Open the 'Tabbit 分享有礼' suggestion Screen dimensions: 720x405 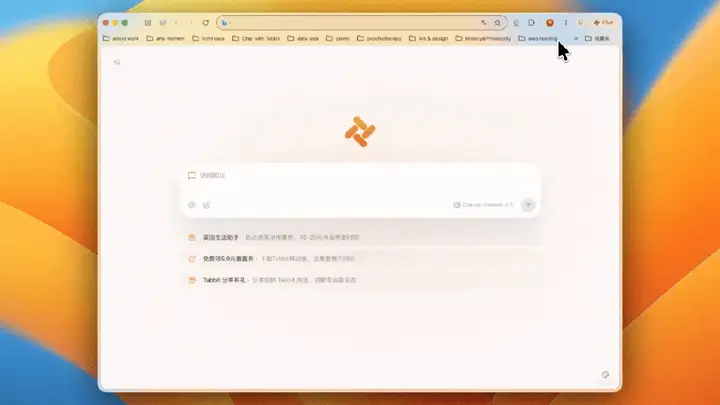click(363, 280)
